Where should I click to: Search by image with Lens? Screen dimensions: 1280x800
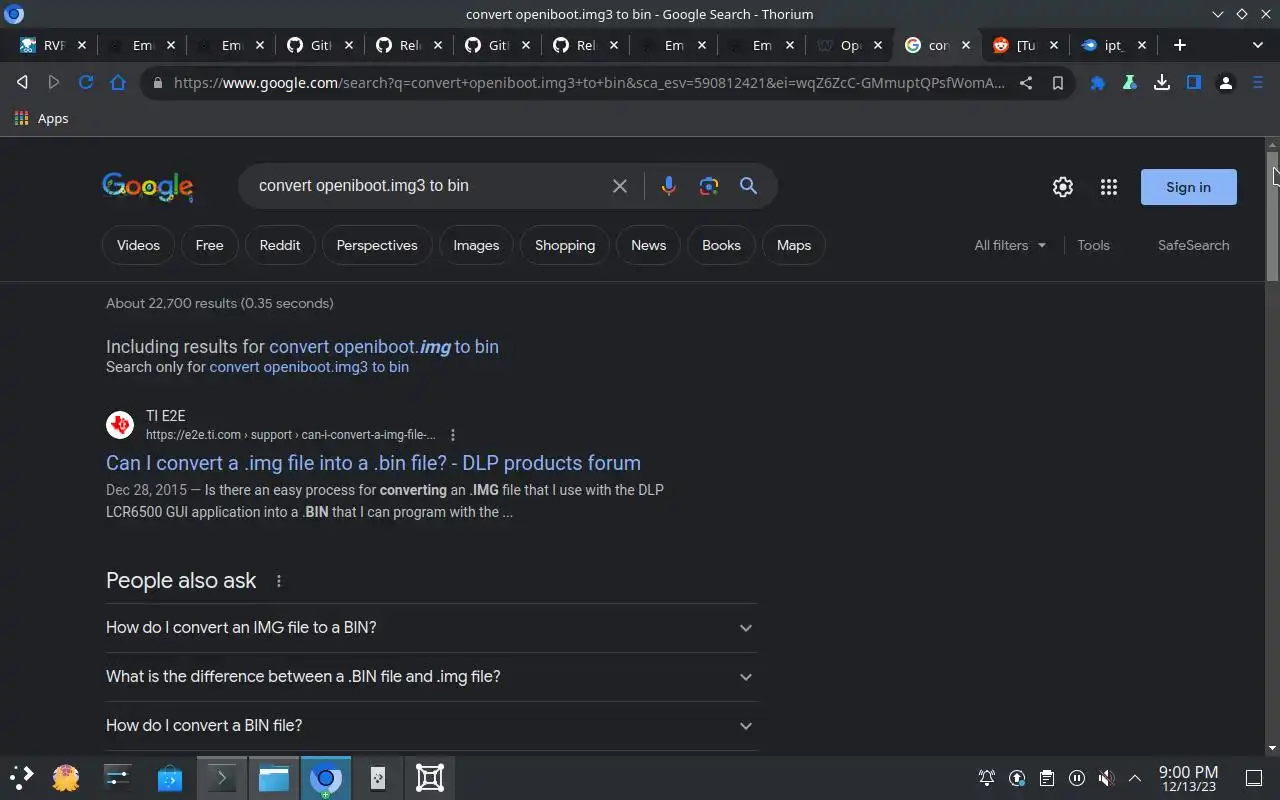(x=709, y=186)
